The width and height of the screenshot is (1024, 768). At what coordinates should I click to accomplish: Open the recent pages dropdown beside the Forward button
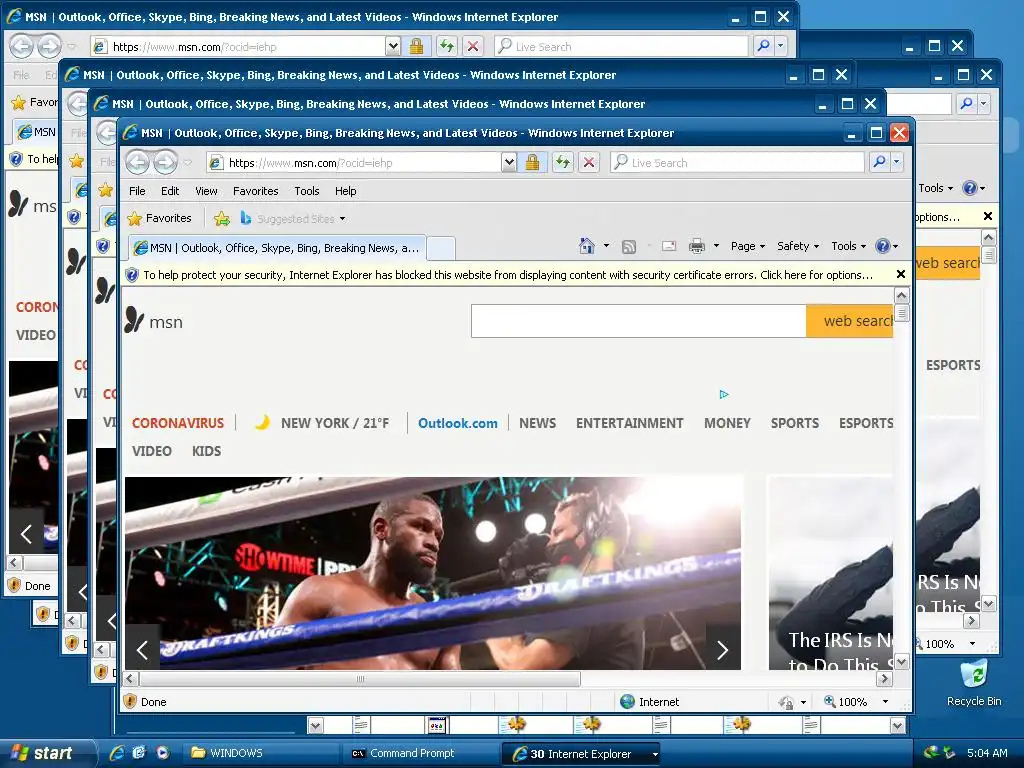(188, 163)
